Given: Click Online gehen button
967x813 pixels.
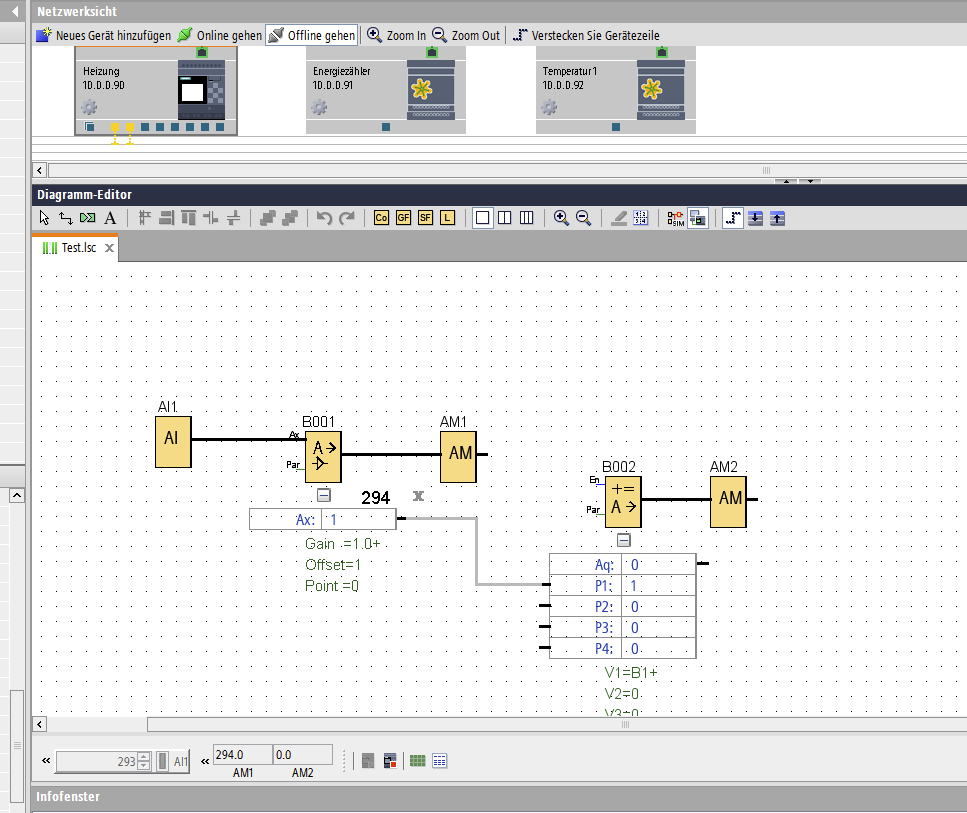Looking at the screenshot, I should [x=220, y=35].
